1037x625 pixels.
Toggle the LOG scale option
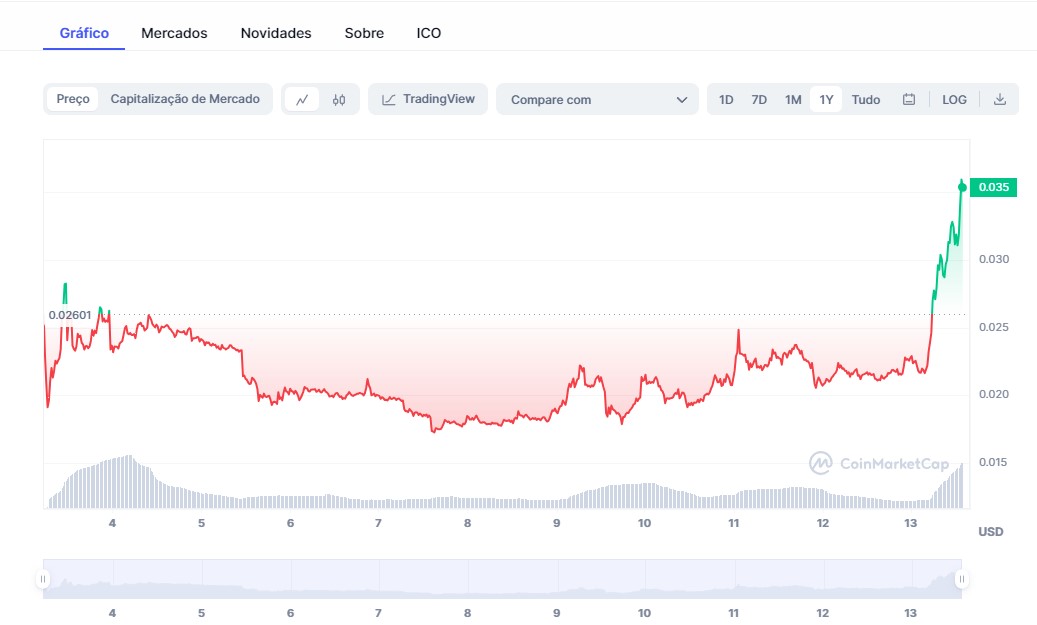(x=954, y=100)
